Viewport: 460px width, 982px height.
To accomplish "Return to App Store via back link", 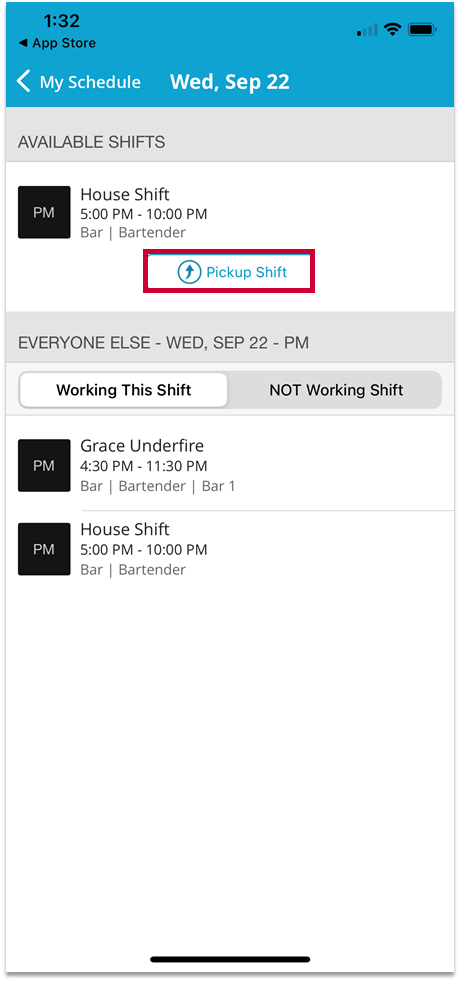I will (x=57, y=43).
